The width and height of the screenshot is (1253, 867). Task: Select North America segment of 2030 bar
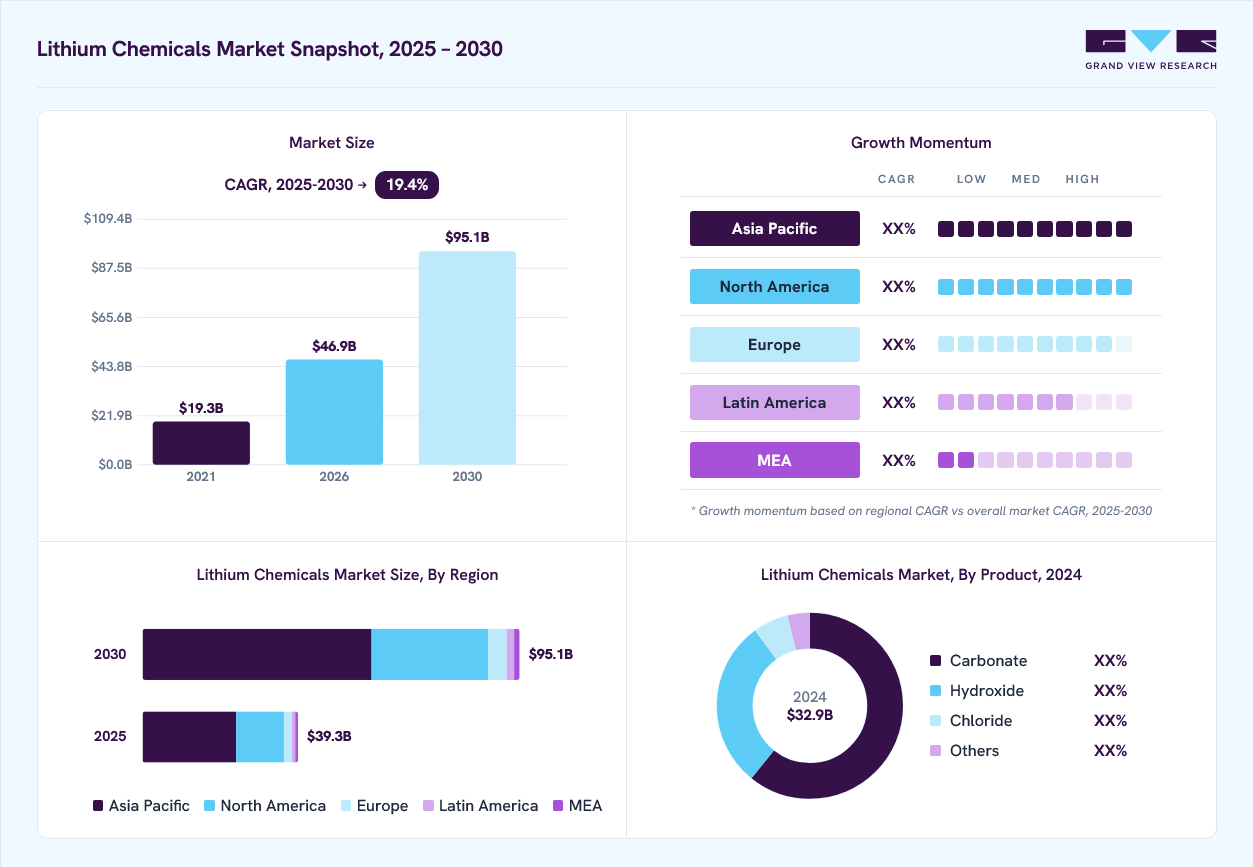tap(430, 654)
